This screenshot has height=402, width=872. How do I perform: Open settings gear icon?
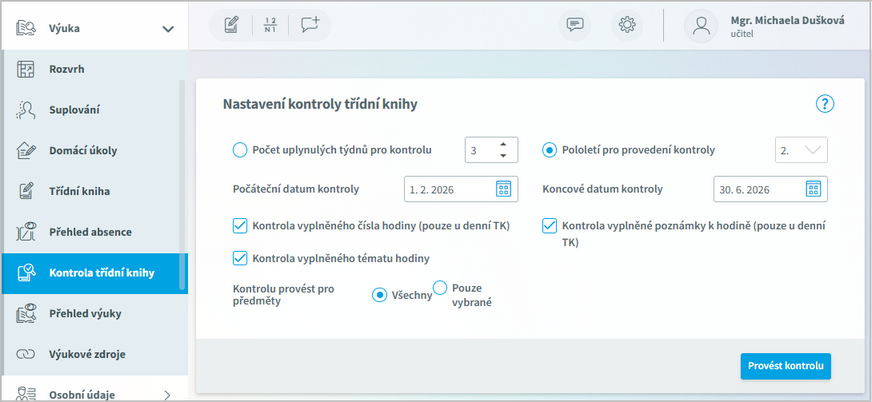627,25
